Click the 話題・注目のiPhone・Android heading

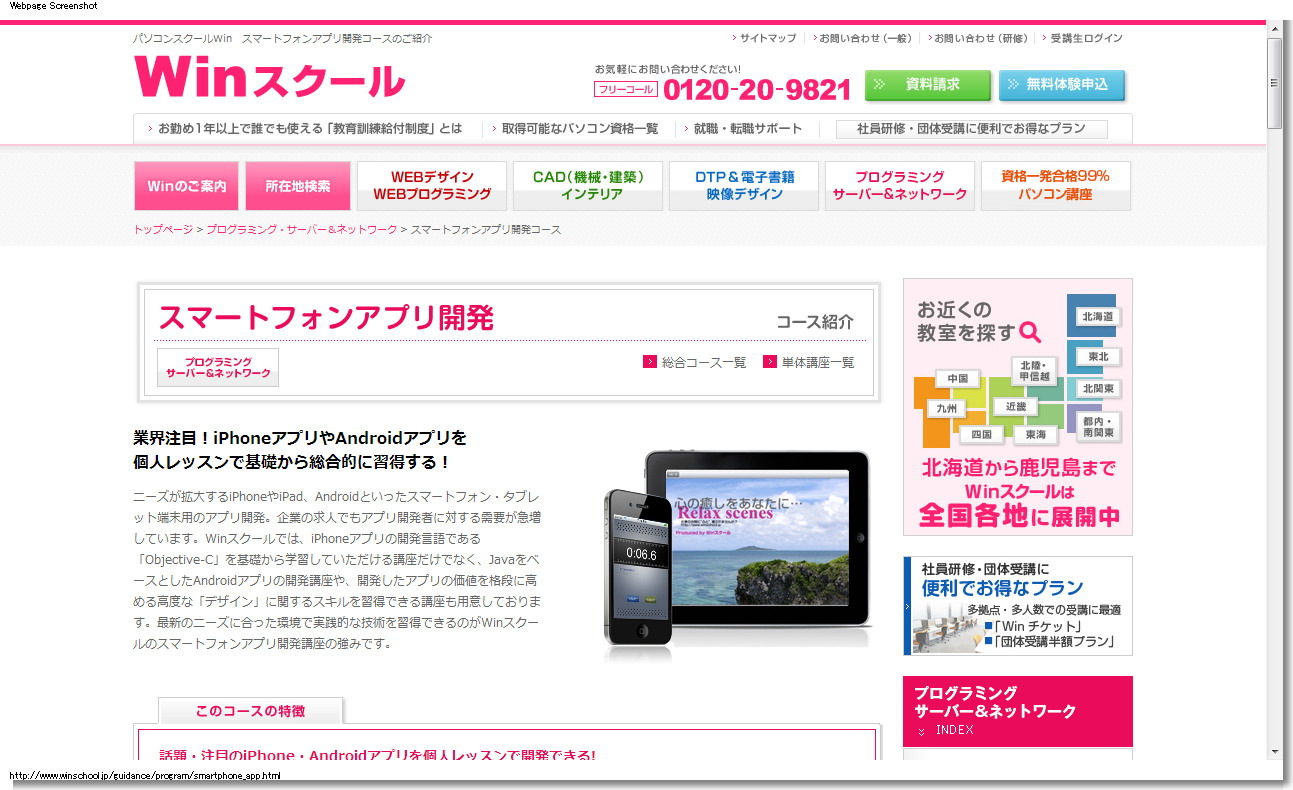378,755
